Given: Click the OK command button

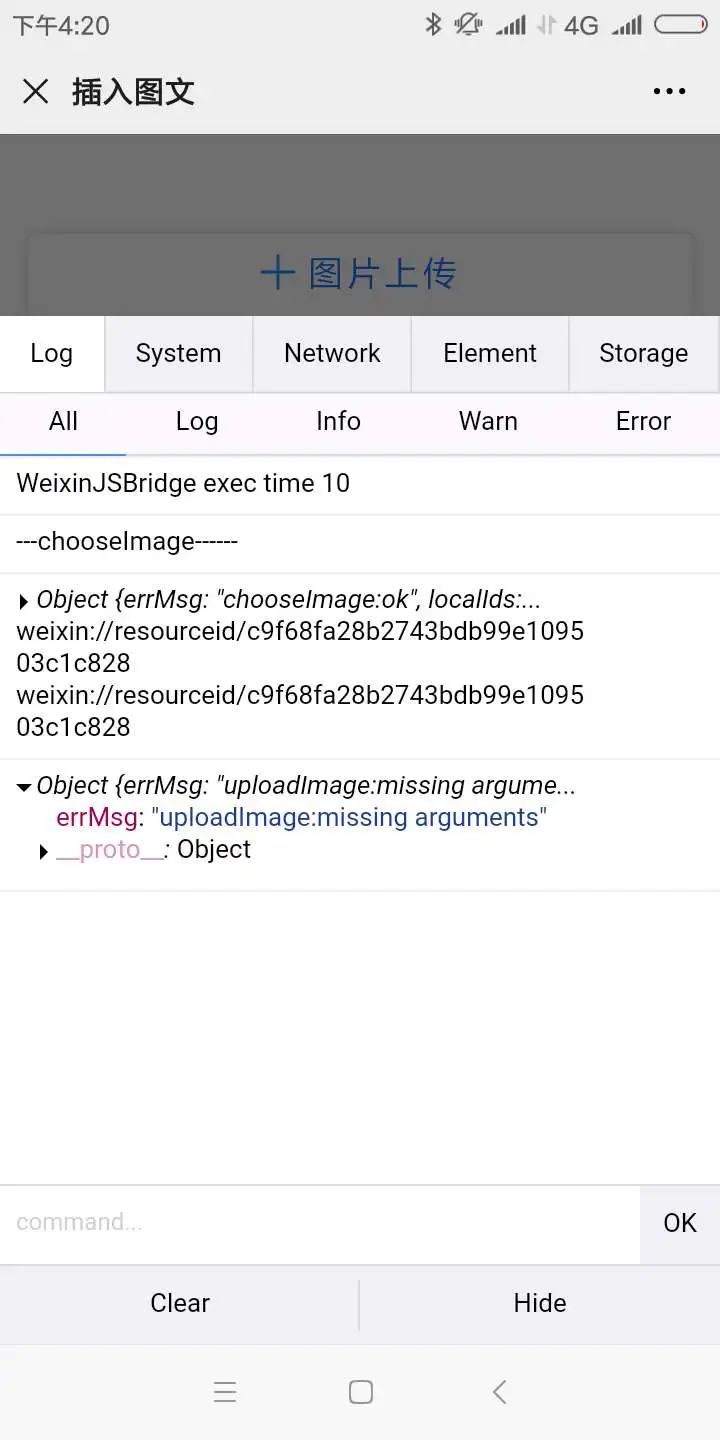Looking at the screenshot, I should [680, 1223].
